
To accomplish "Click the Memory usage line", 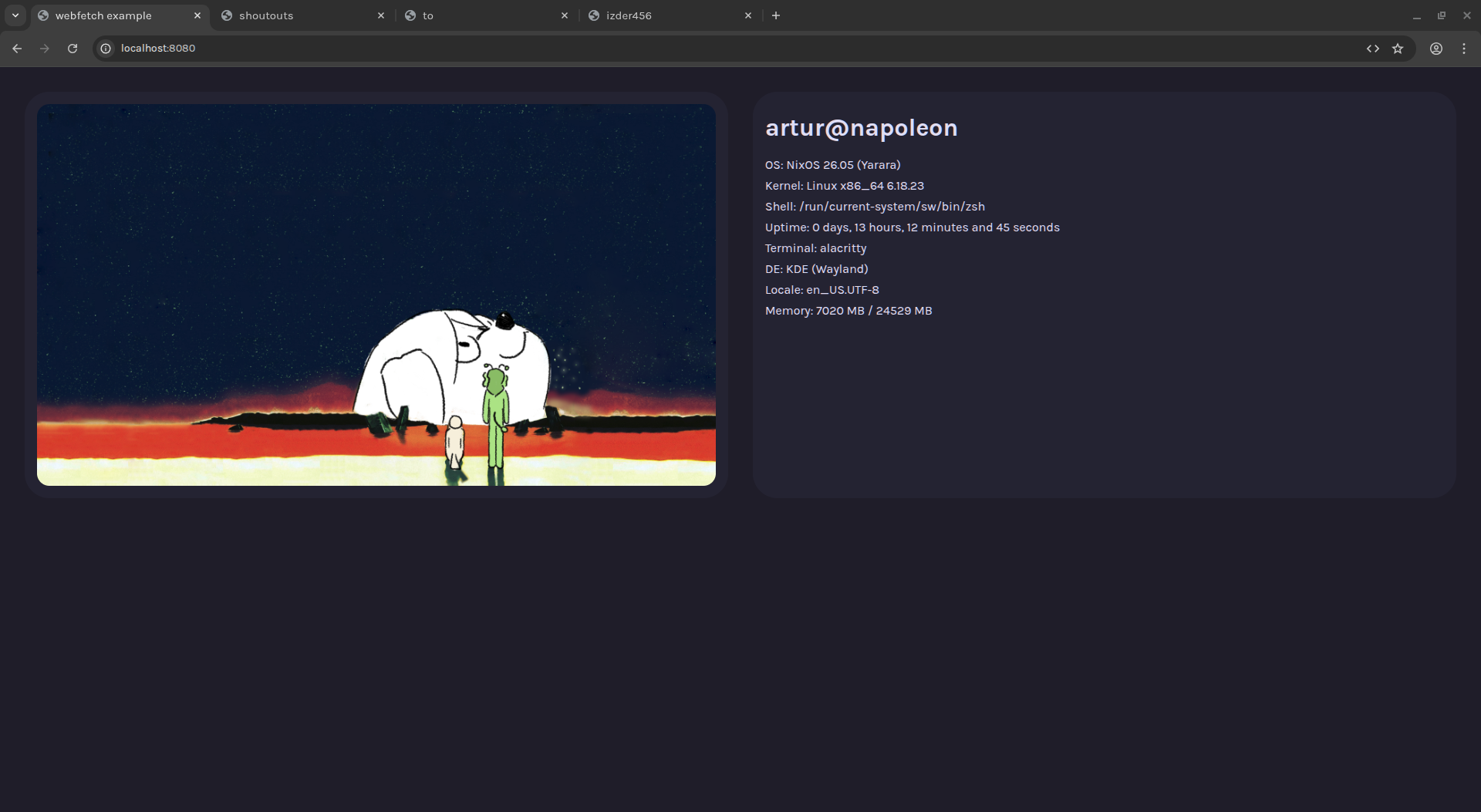I will coord(848,311).
